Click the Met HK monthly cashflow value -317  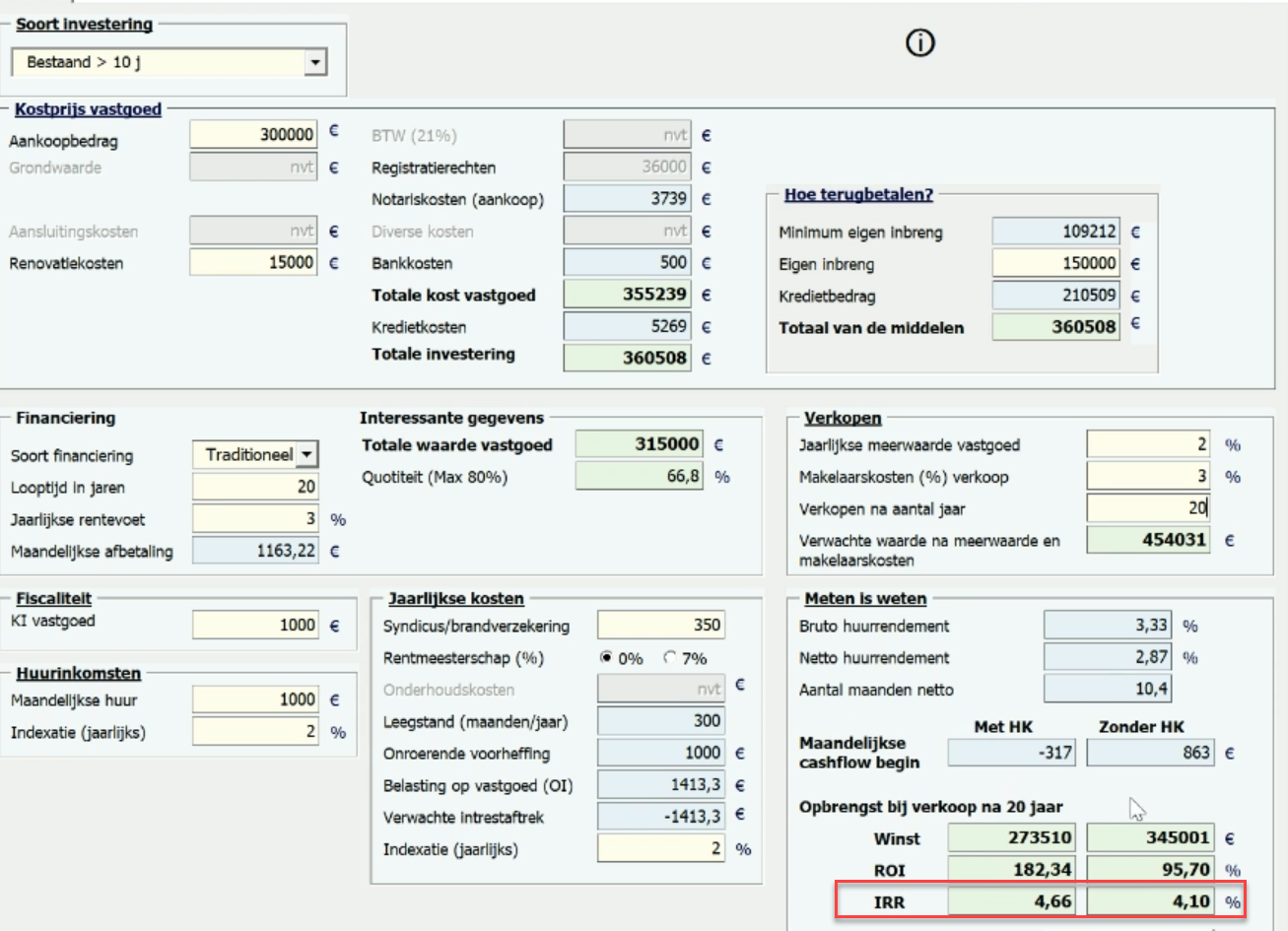1012,753
